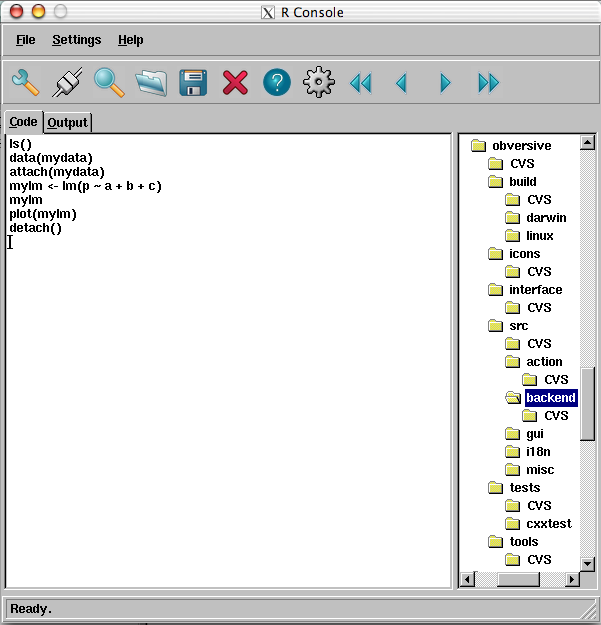Click the folder icon beside i18n
The width and height of the screenshot is (601, 625).
tap(512, 452)
